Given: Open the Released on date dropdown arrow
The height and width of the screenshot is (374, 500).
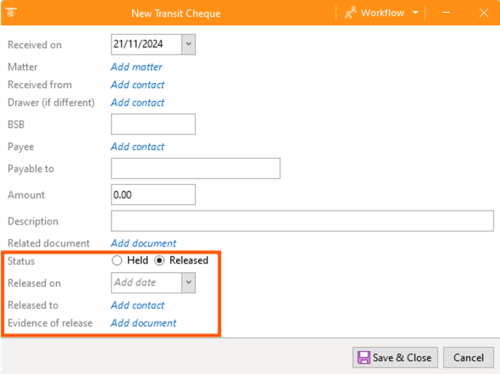Looking at the screenshot, I should [189, 283].
